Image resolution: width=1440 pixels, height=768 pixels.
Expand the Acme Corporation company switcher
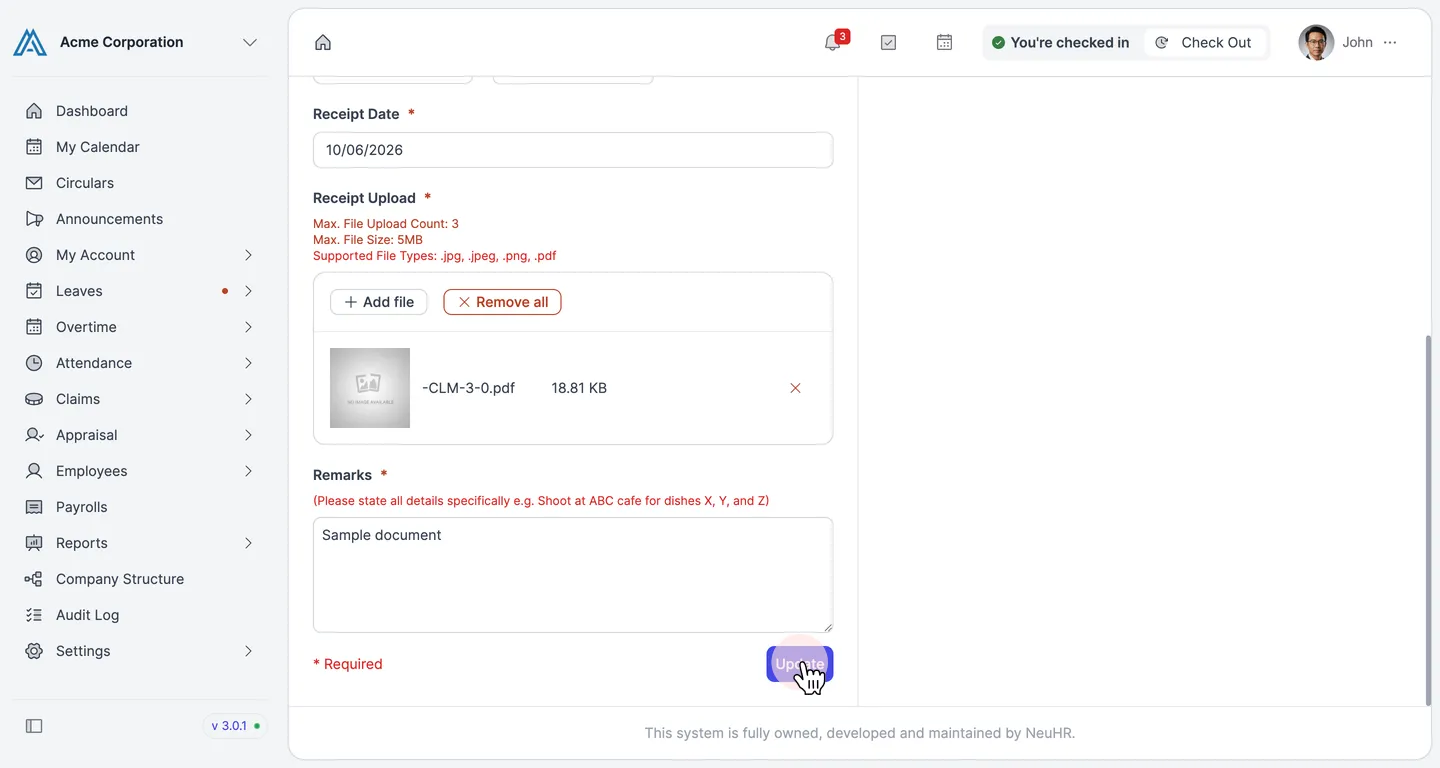(x=250, y=42)
